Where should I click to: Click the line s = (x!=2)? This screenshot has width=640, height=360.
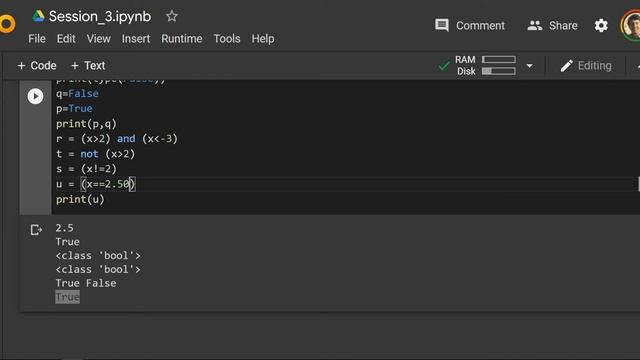(x=86, y=169)
